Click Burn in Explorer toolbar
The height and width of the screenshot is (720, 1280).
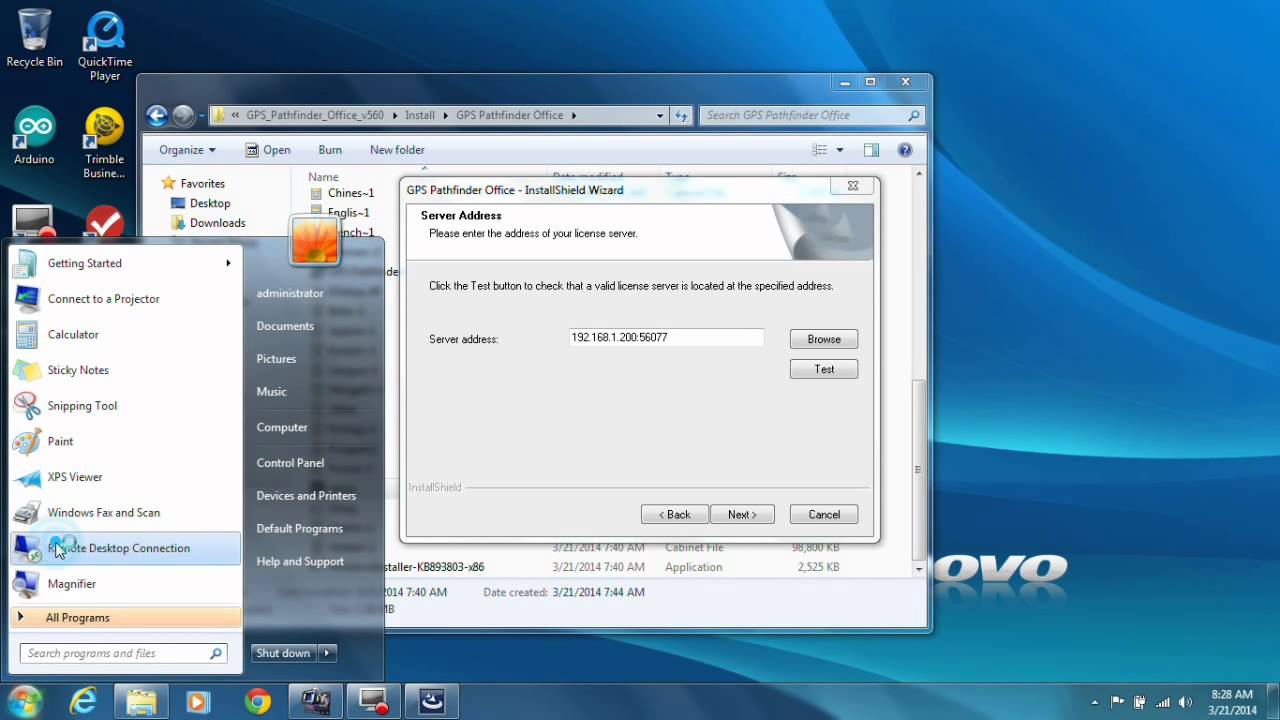click(x=330, y=150)
